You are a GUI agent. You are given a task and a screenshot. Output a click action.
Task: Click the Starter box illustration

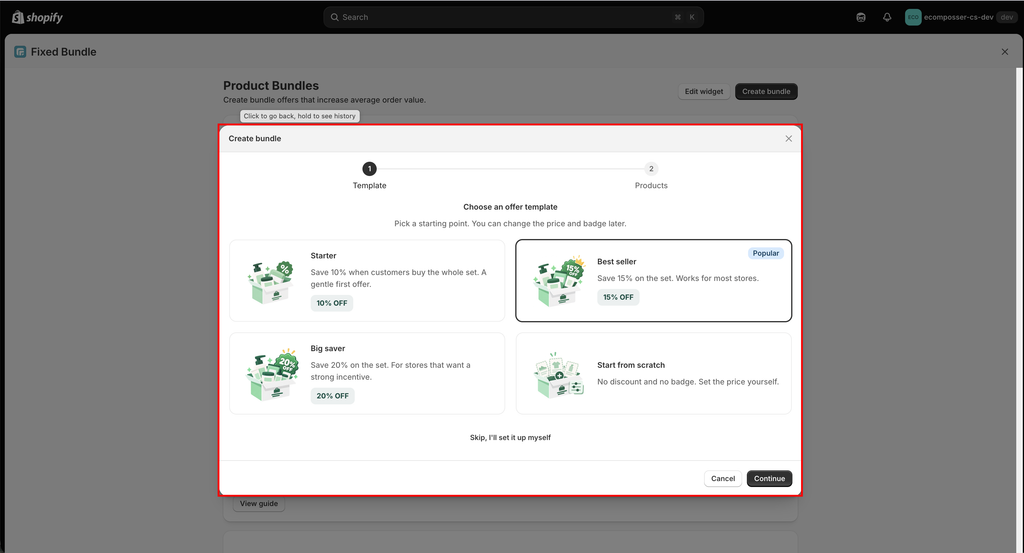click(270, 281)
